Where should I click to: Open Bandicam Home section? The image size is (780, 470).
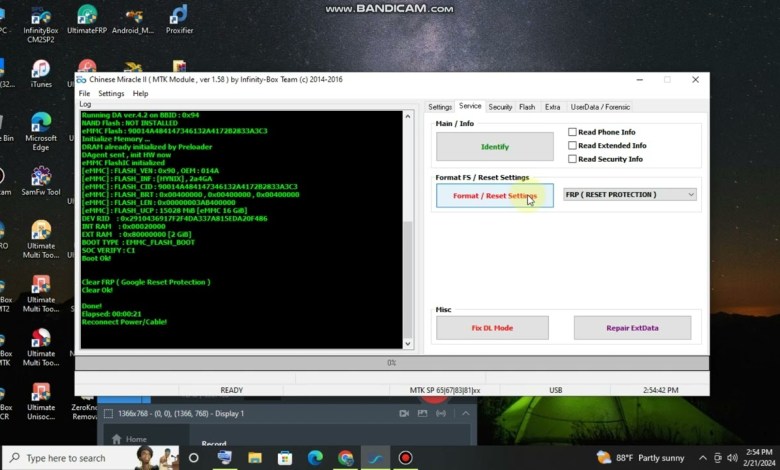click(129, 439)
